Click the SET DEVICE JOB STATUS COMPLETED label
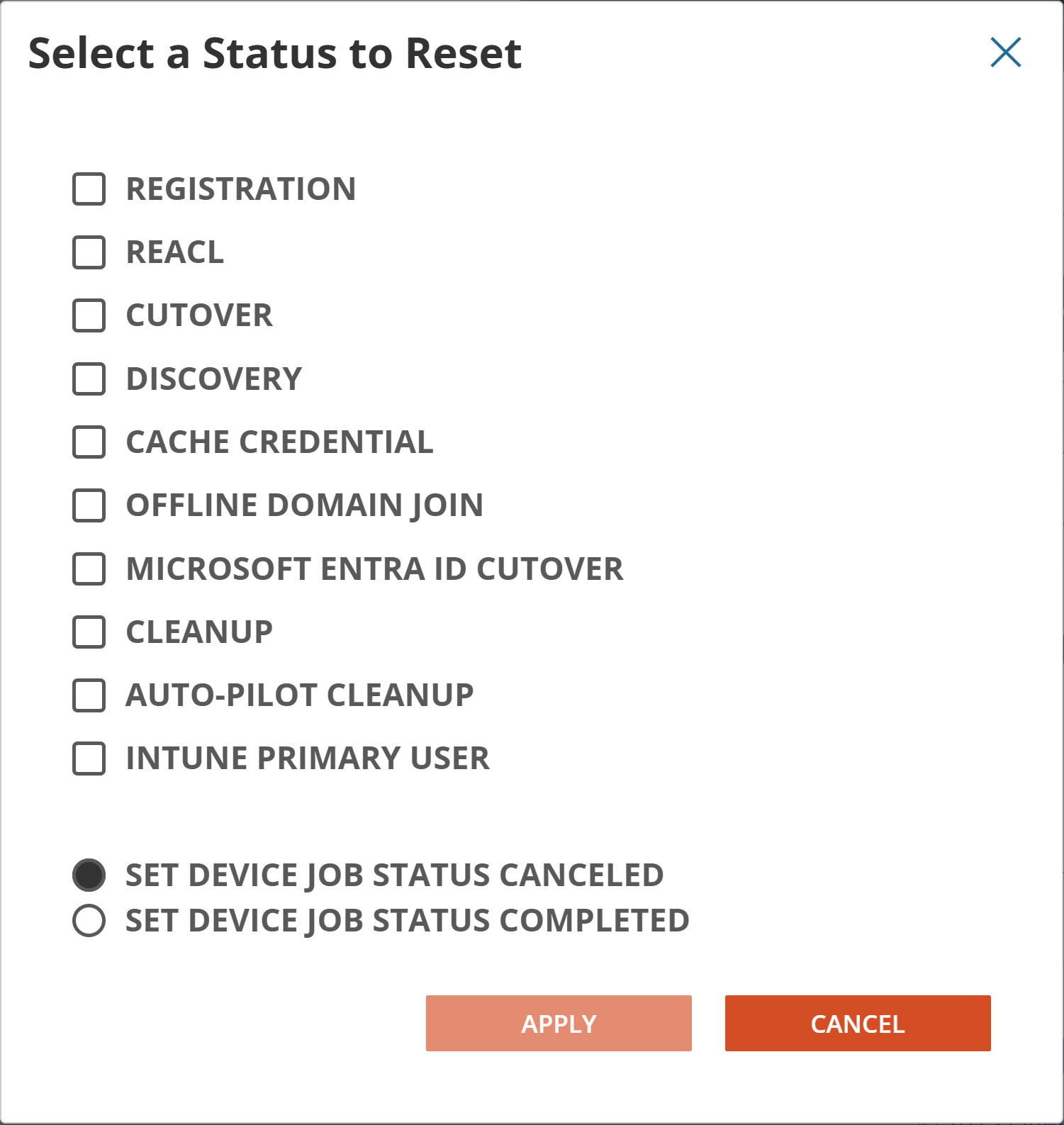The width and height of the screenshot is (1064, 1125). 405,921
